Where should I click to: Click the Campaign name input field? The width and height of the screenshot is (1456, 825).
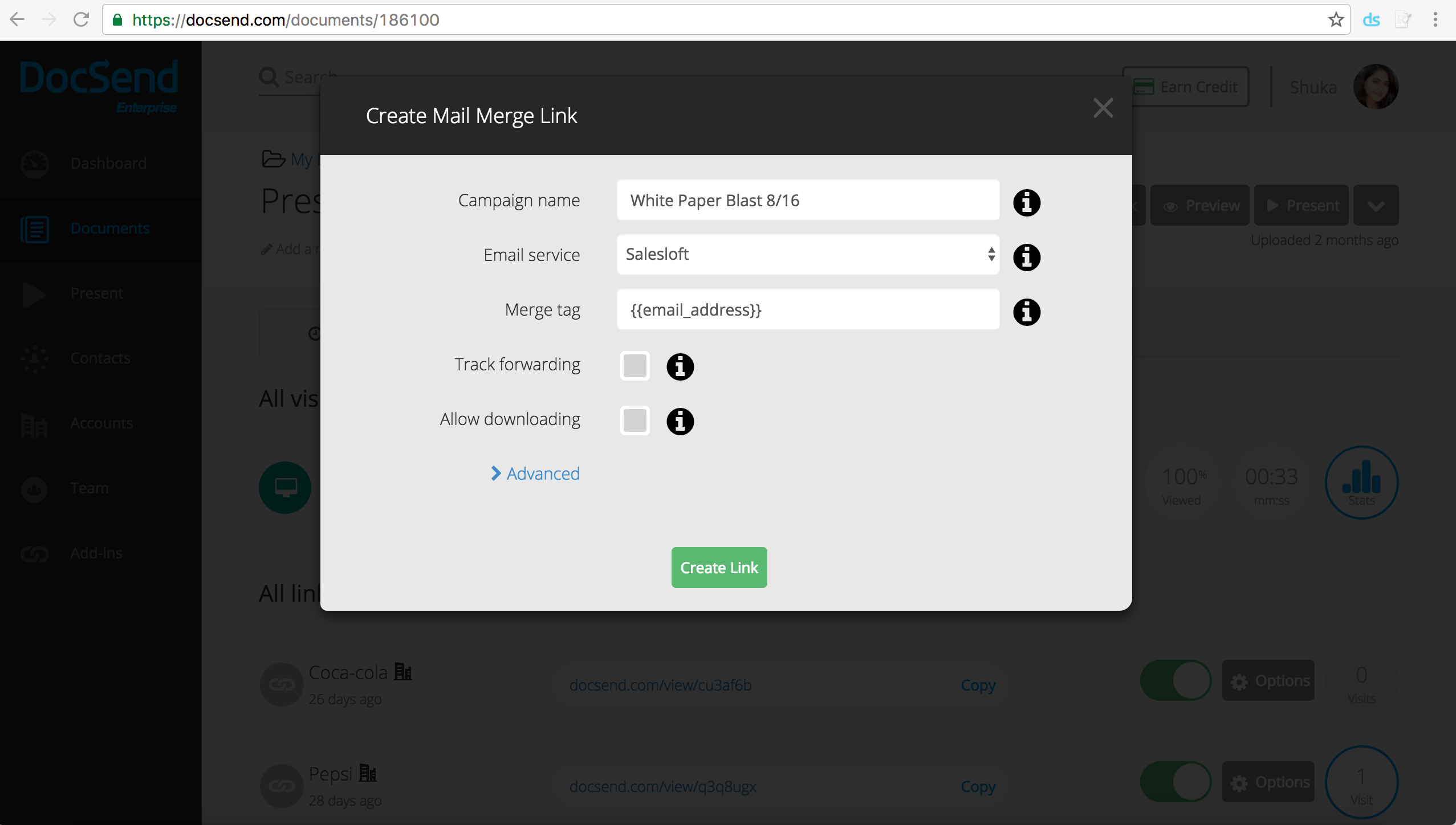pos(808,200)
